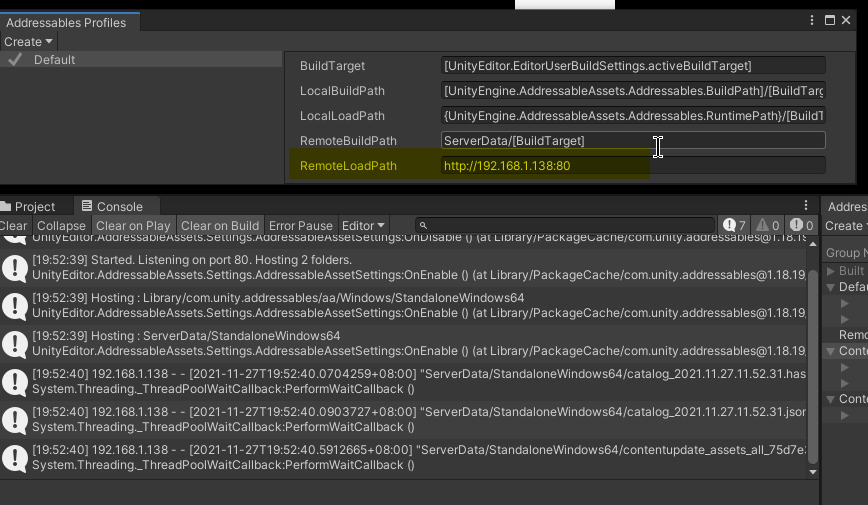Toggle Error Pause option
The image size is (868, 505).
[x=301, y=225]
